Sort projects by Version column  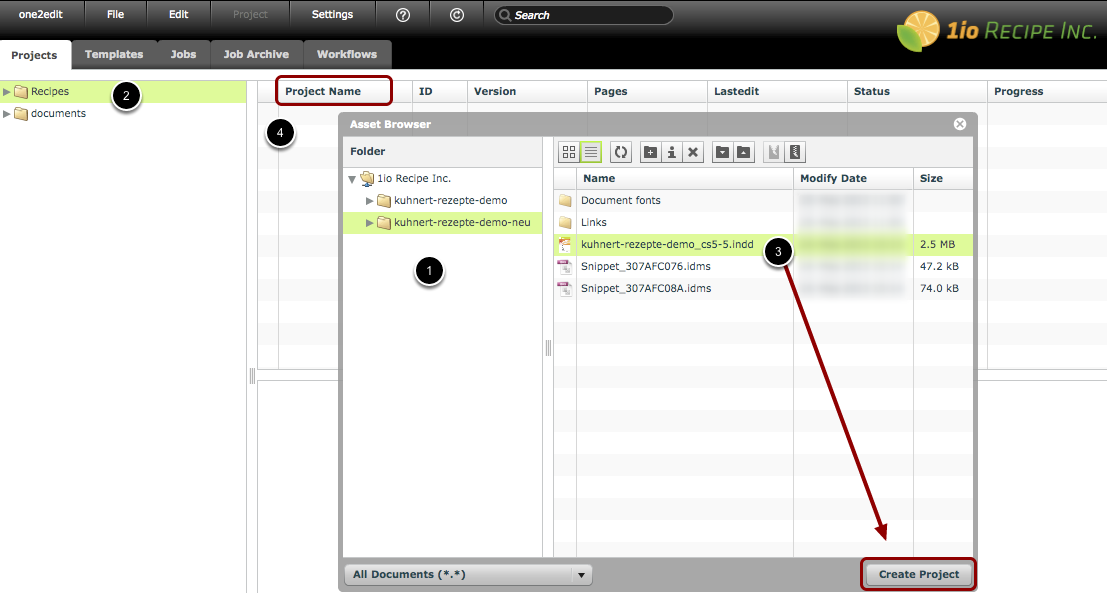tap(527, 91)
